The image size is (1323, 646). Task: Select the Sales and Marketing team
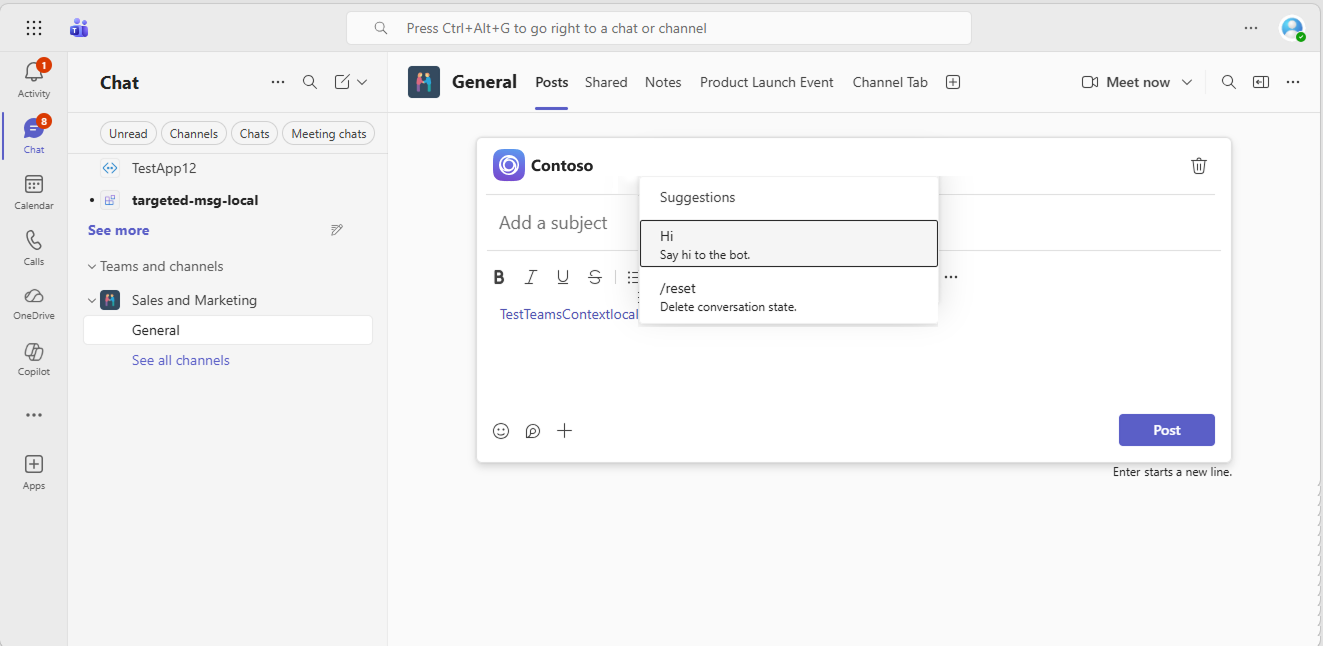[x=194, y=300]
